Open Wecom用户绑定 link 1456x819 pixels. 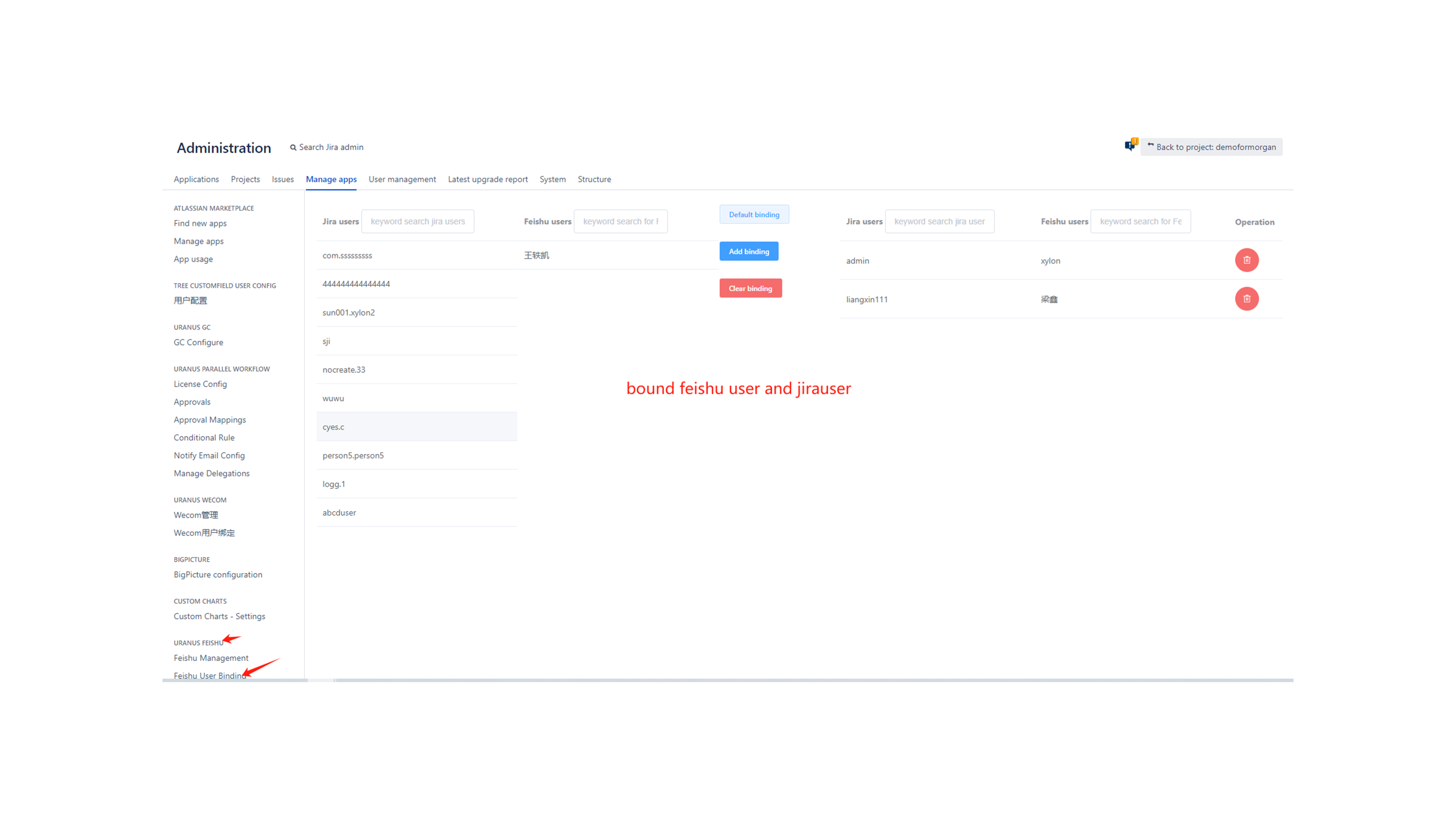[204, 533]
